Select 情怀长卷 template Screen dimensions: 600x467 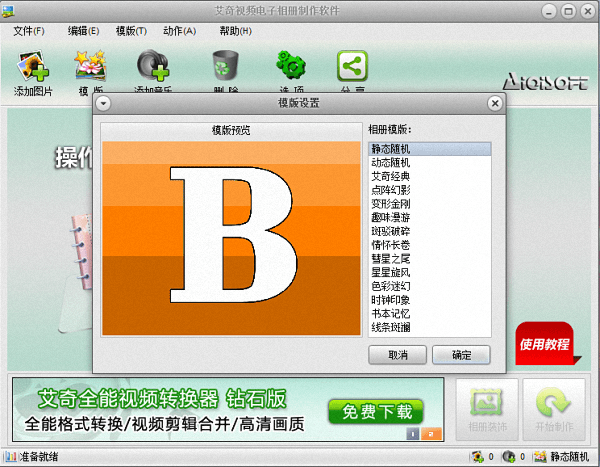(430, 245)
